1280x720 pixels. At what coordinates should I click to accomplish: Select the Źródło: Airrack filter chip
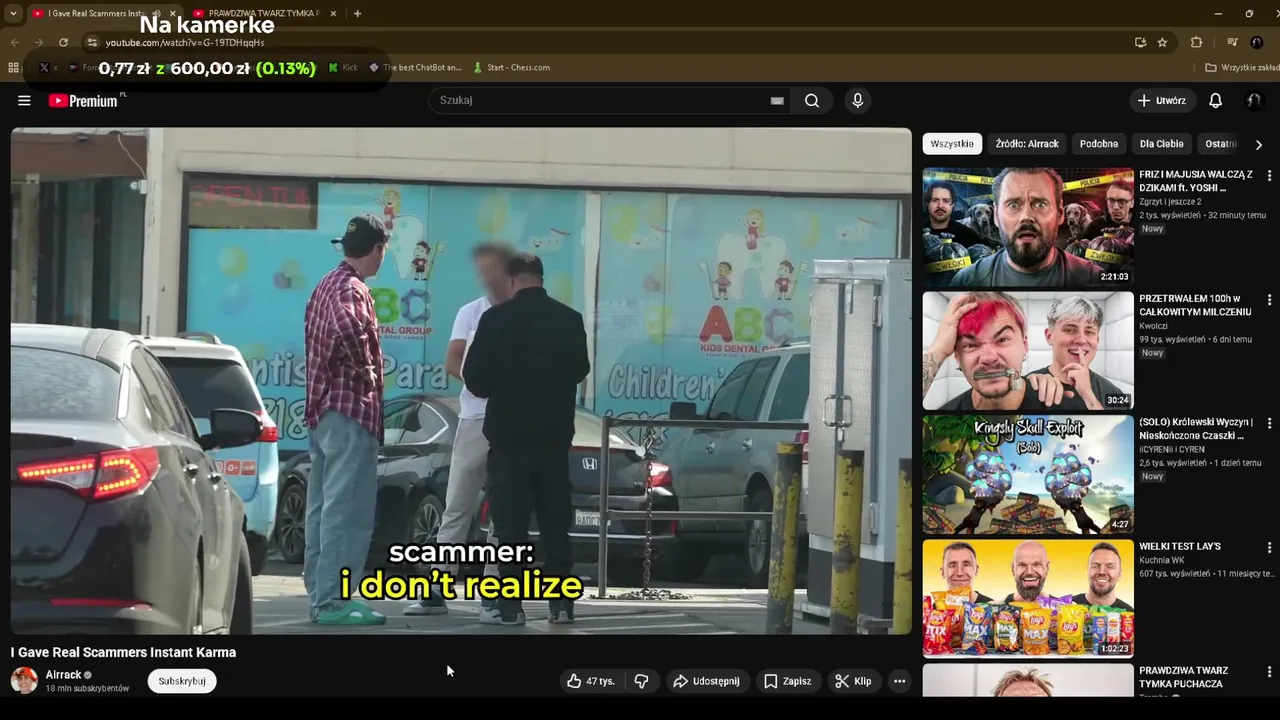(x=1027, y=144)
